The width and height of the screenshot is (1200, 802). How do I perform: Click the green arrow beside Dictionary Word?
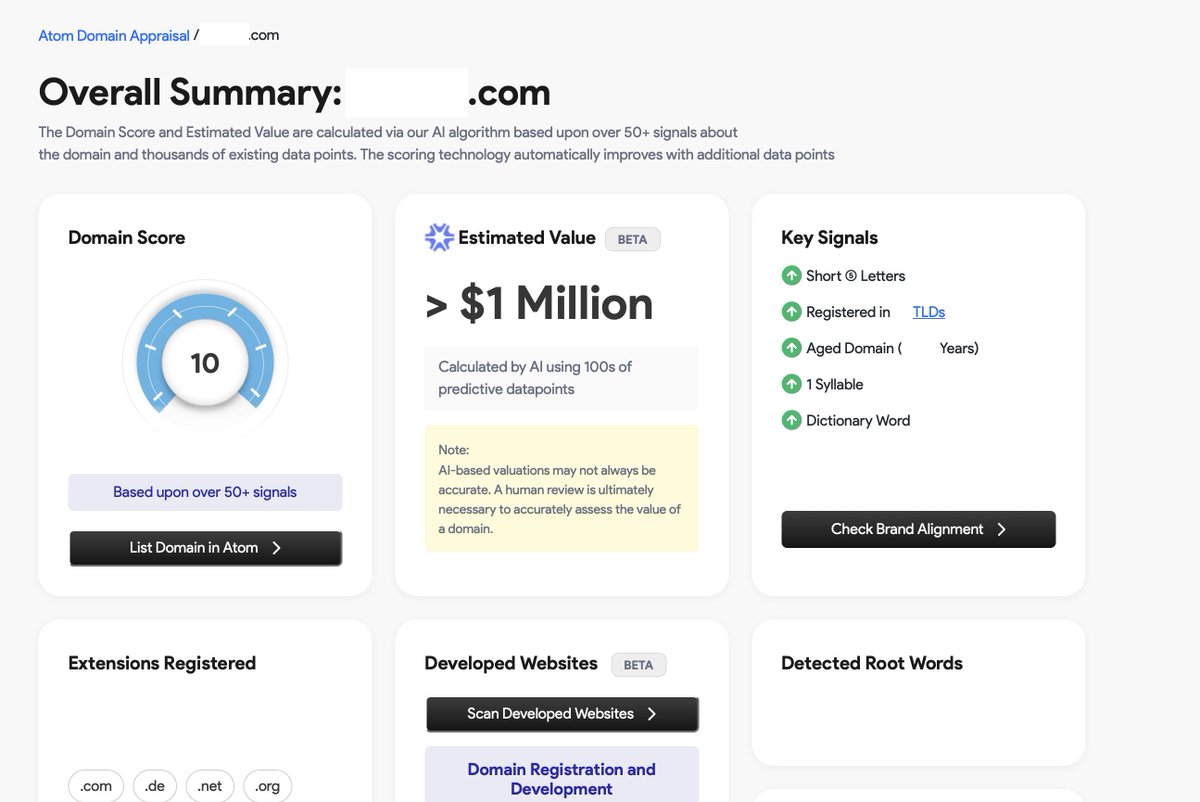pyautogui.click(x=791, y=420)
